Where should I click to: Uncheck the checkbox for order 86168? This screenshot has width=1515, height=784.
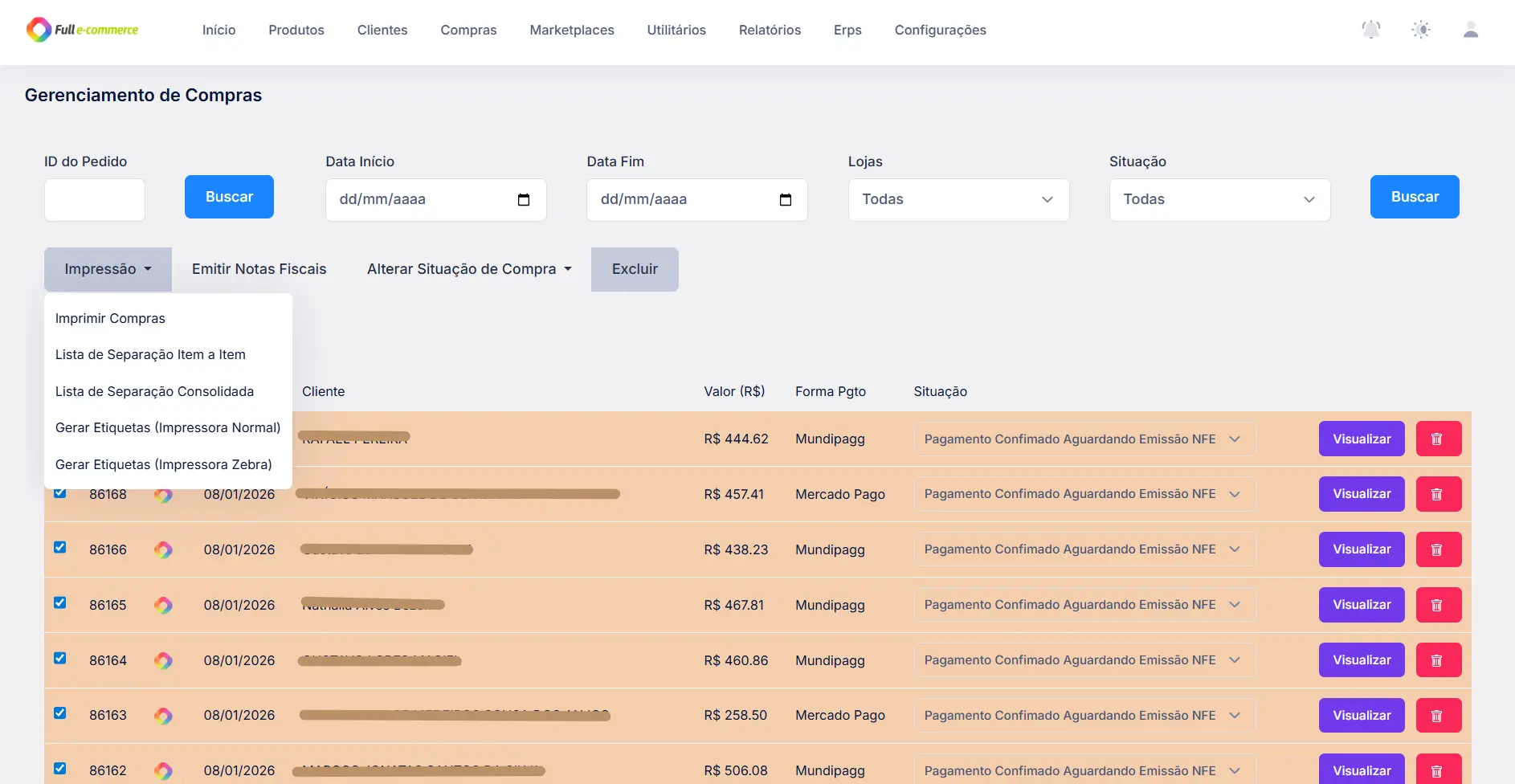(60, 493)
